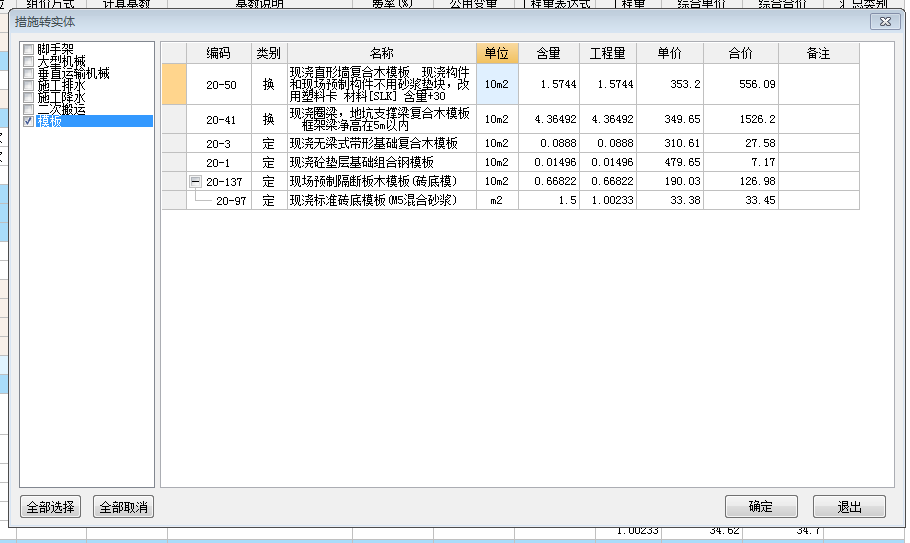Check the 垂直运输机械 checkbox
Screen dimensions: 910x543
[28, 73]
